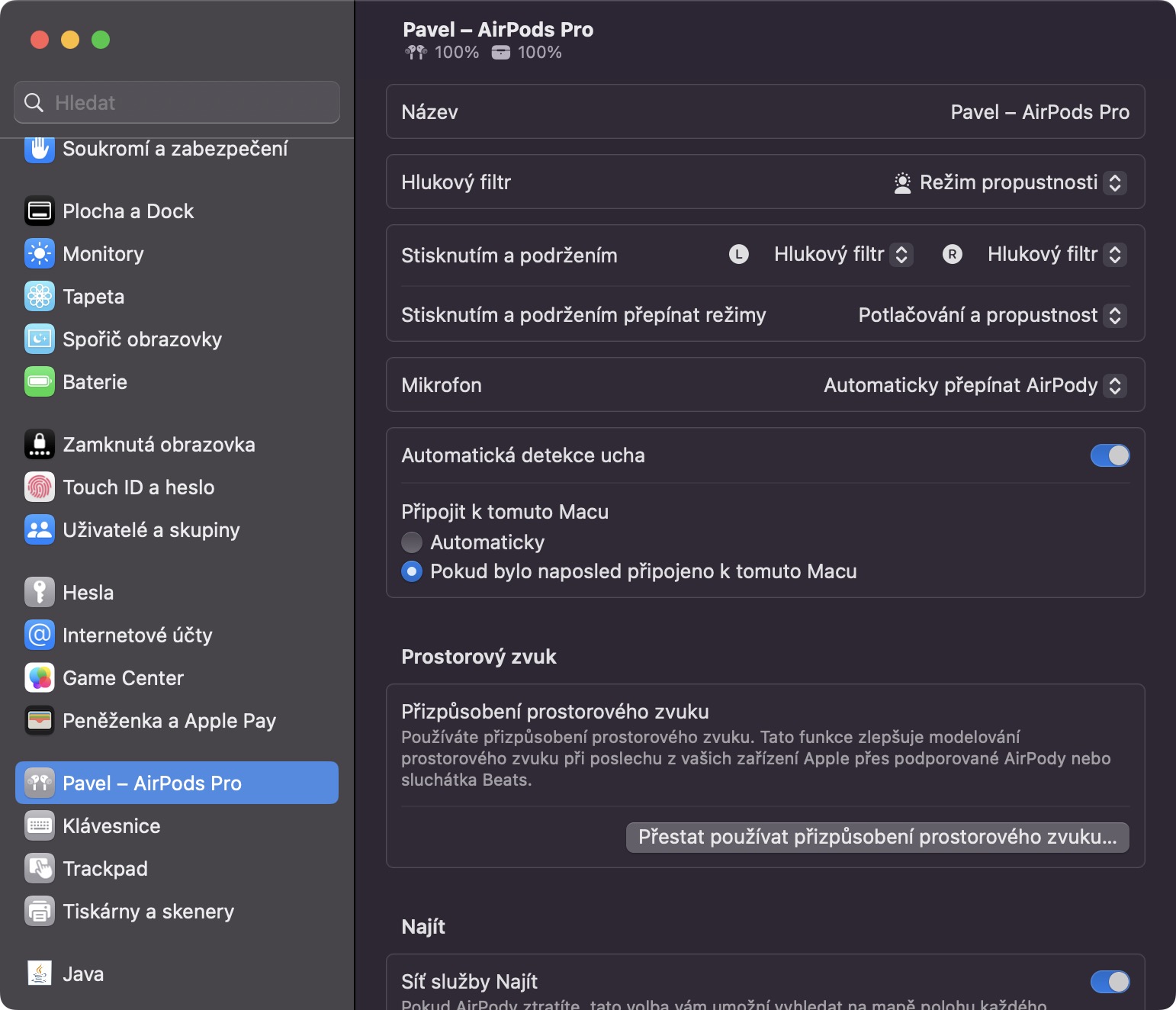The width and height of the screenshot is (1176, 1010).
Task: Toggle the Síť služby Najít switch
Action: pos(1110,982)
